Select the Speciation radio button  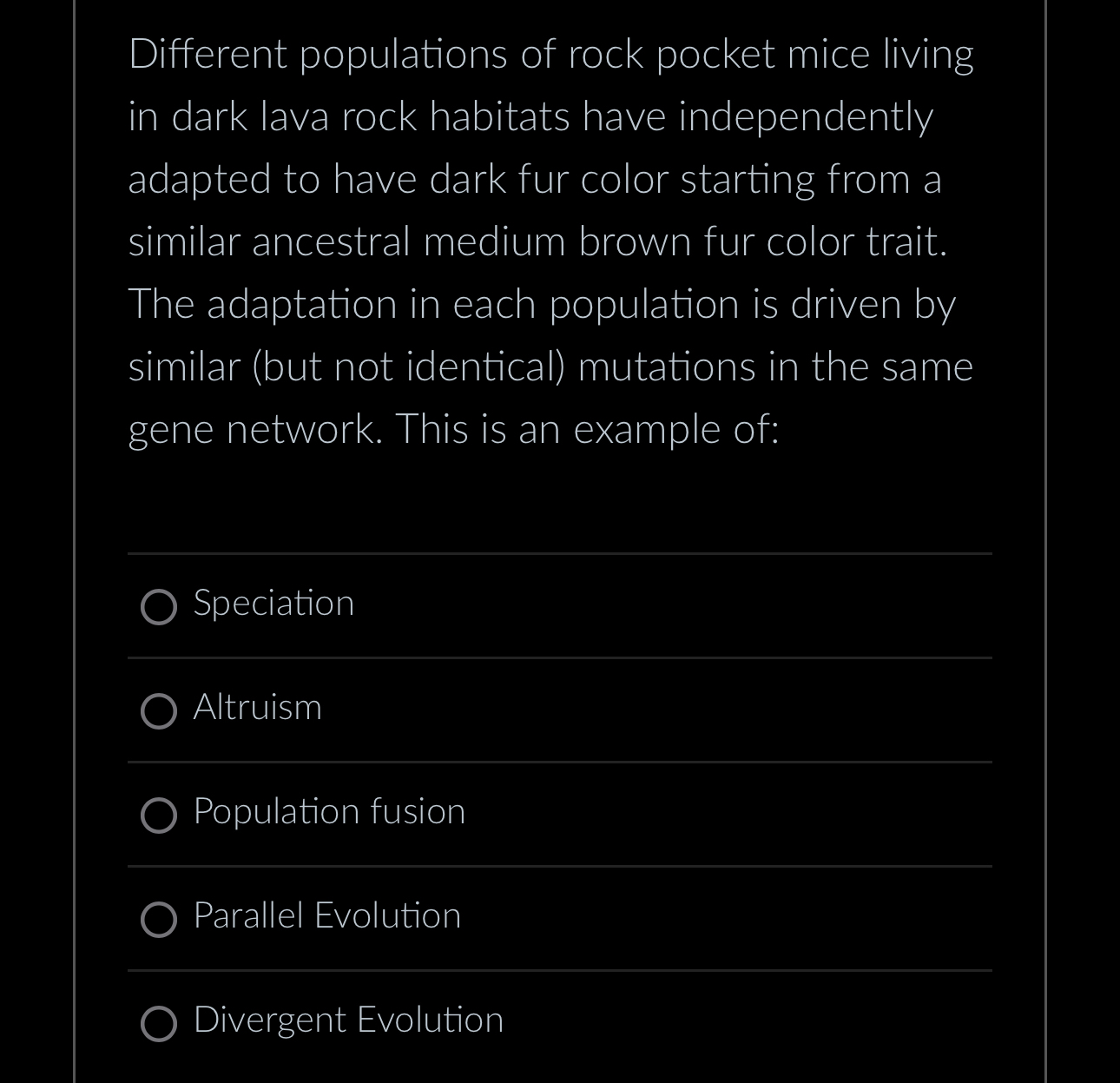pyautogui.click(x=159, y=607)
